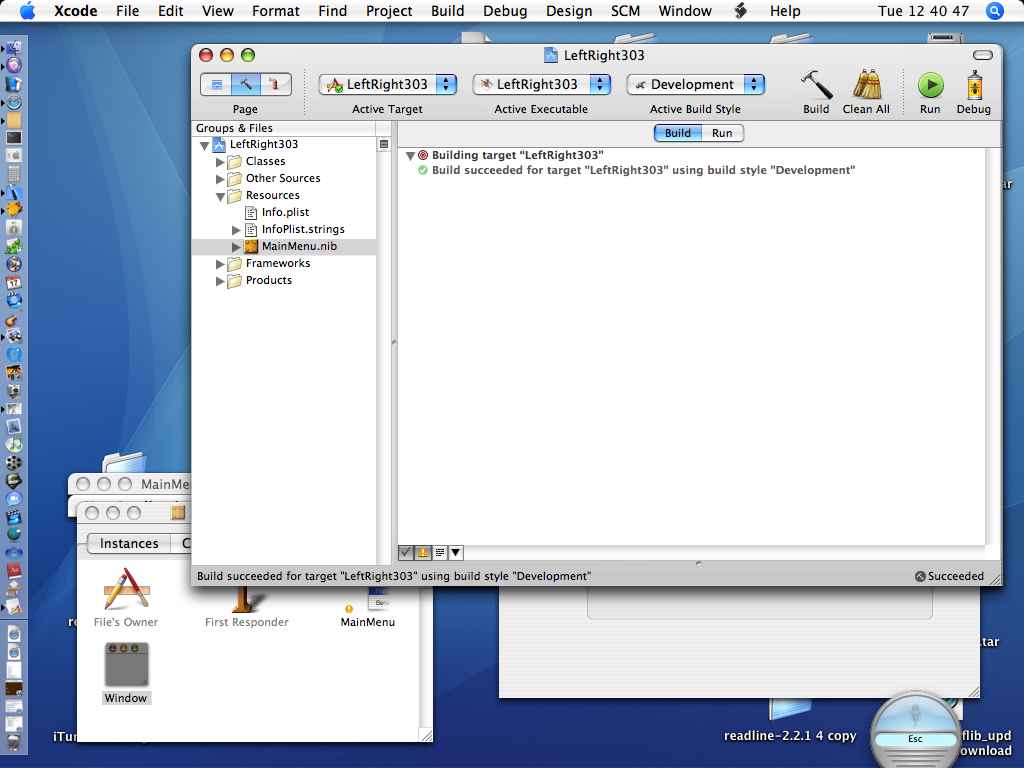Screen dimensions: 1024x768
Task: Select the Project page segment in Page control
Action: click(x=216, y=84)
